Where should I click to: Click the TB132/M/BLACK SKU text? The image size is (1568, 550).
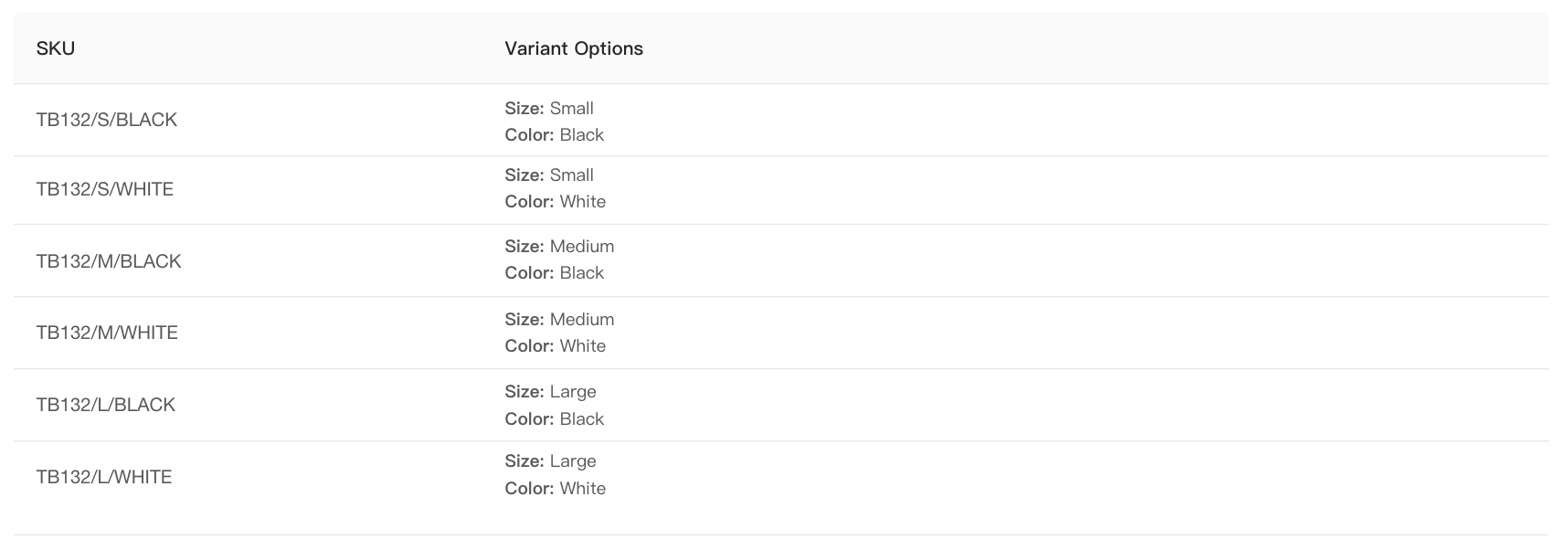pos(109,261)
